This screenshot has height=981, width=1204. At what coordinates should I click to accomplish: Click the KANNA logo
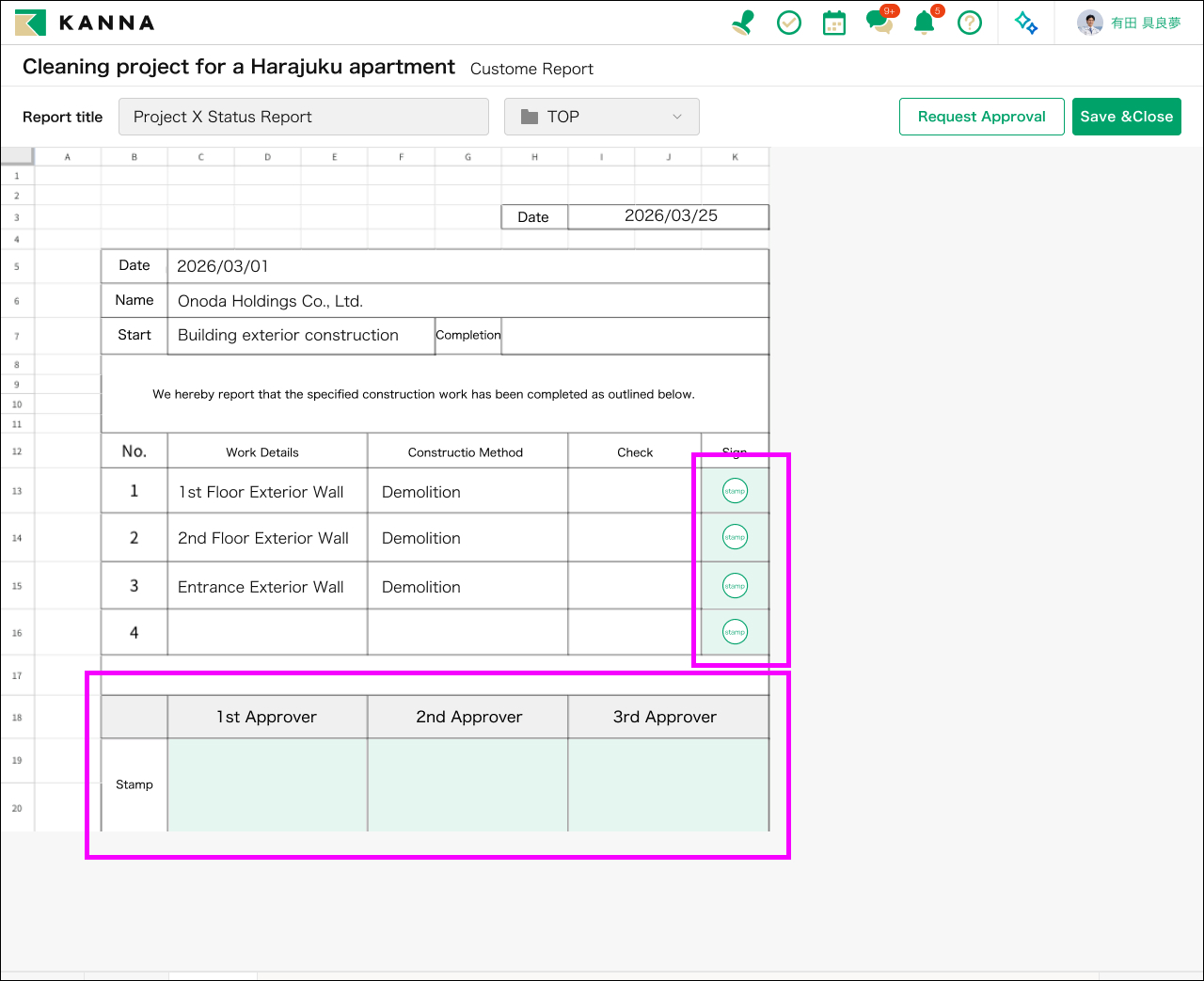pos(86,23)
